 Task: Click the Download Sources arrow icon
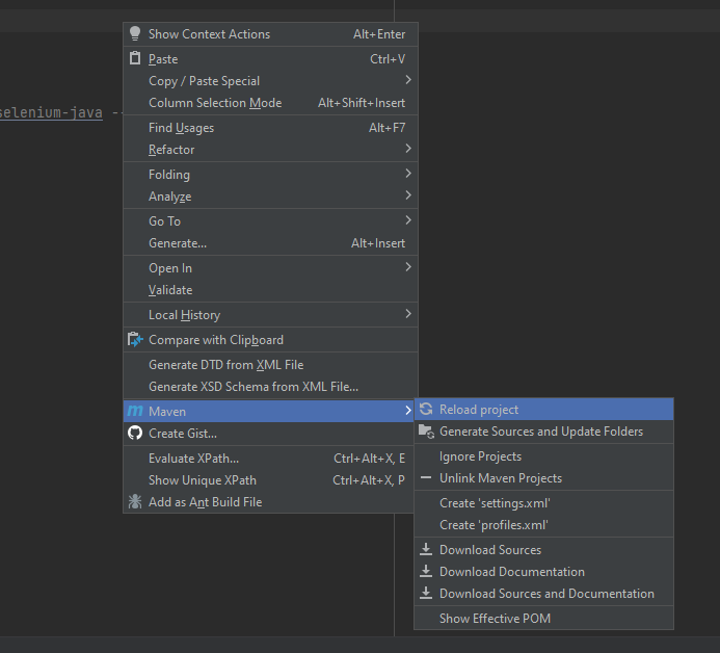426,549
